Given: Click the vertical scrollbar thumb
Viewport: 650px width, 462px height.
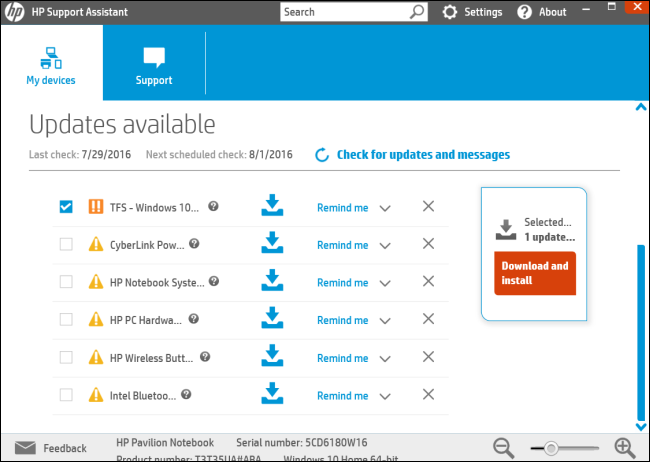Looking at the screenshot, I should click(641, 333).
